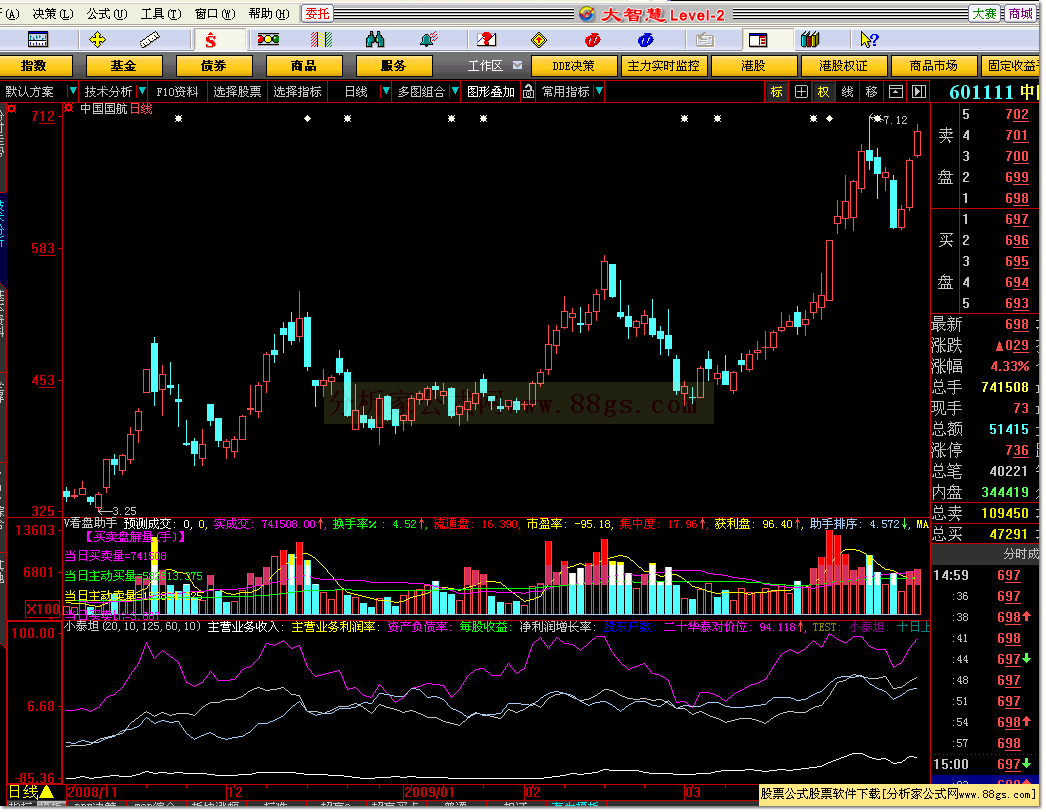Open the binoculars search icon

[375, 39]
